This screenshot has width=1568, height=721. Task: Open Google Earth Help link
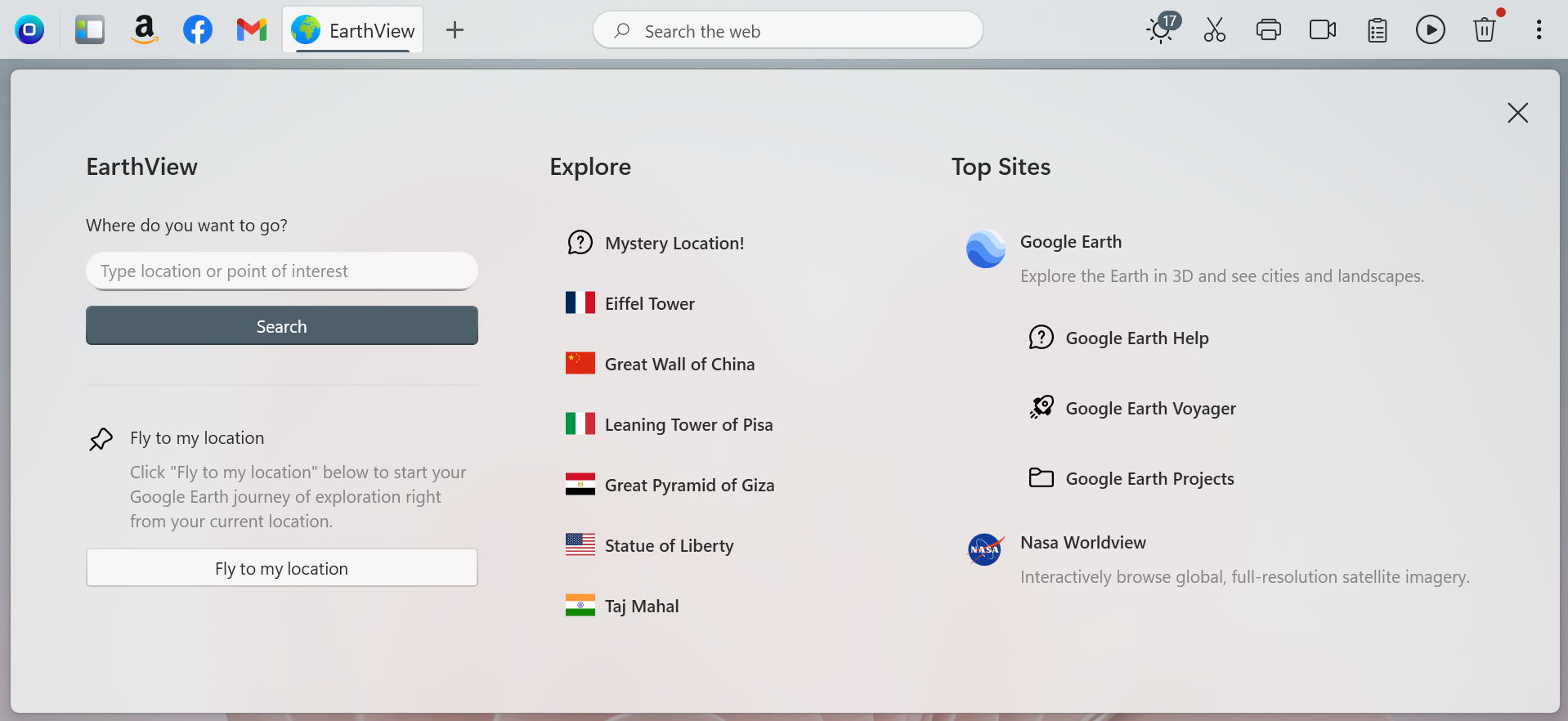(x=1137, y=338)
